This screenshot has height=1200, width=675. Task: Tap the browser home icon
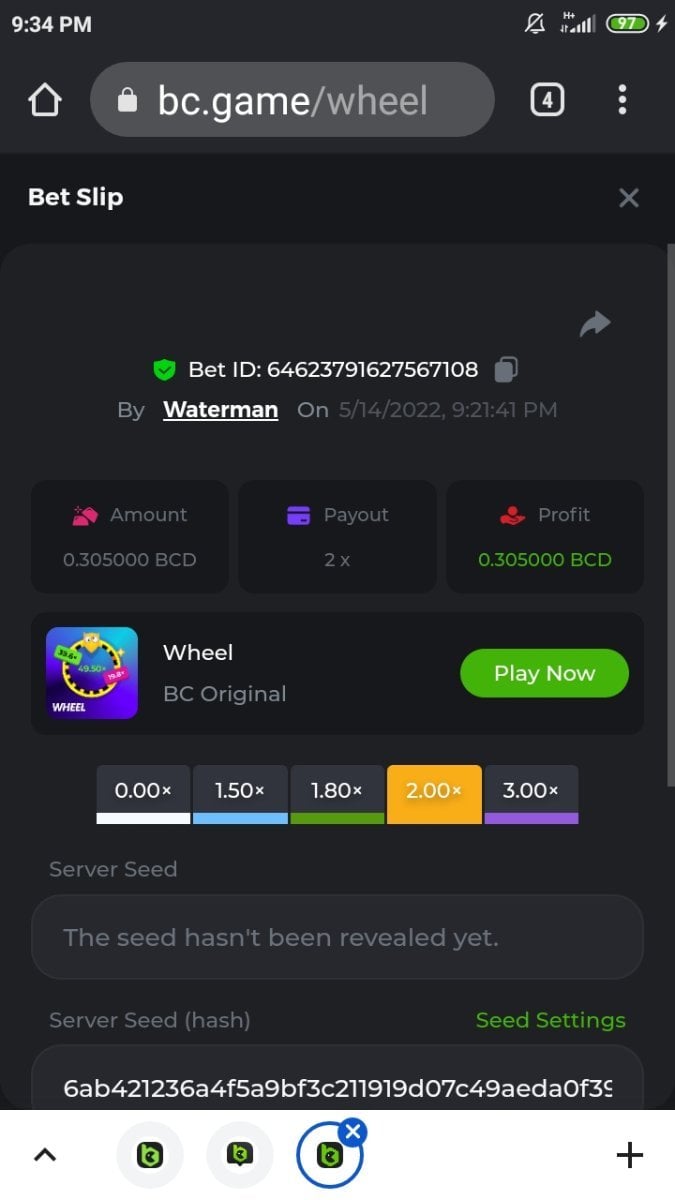click(45, 100)
